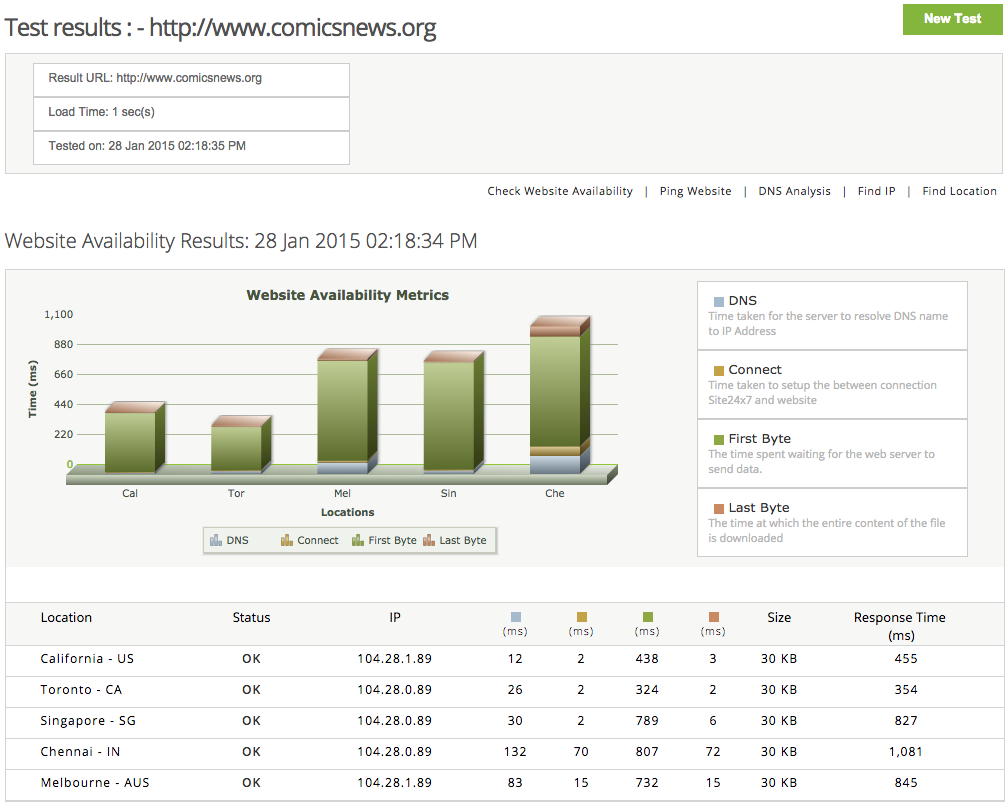The image size is (1007, 807).
Task: Click IP 104.28.0.89 in Toronto row
Action: [394, 690]
